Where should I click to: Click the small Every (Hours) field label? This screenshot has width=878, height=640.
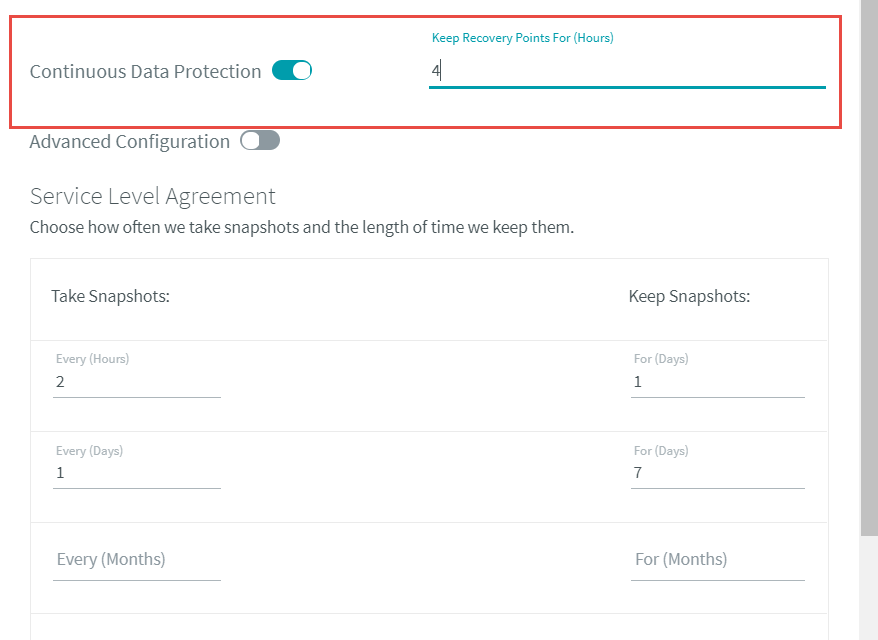(92, 358)
